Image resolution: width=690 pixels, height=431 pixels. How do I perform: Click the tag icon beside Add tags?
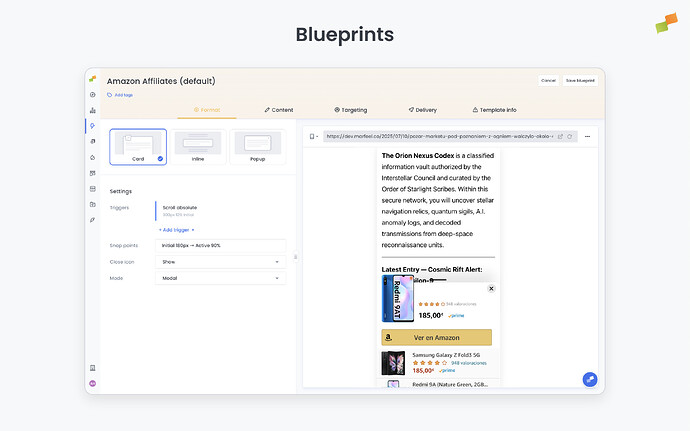pyautogui.click(x=110, y=95)
